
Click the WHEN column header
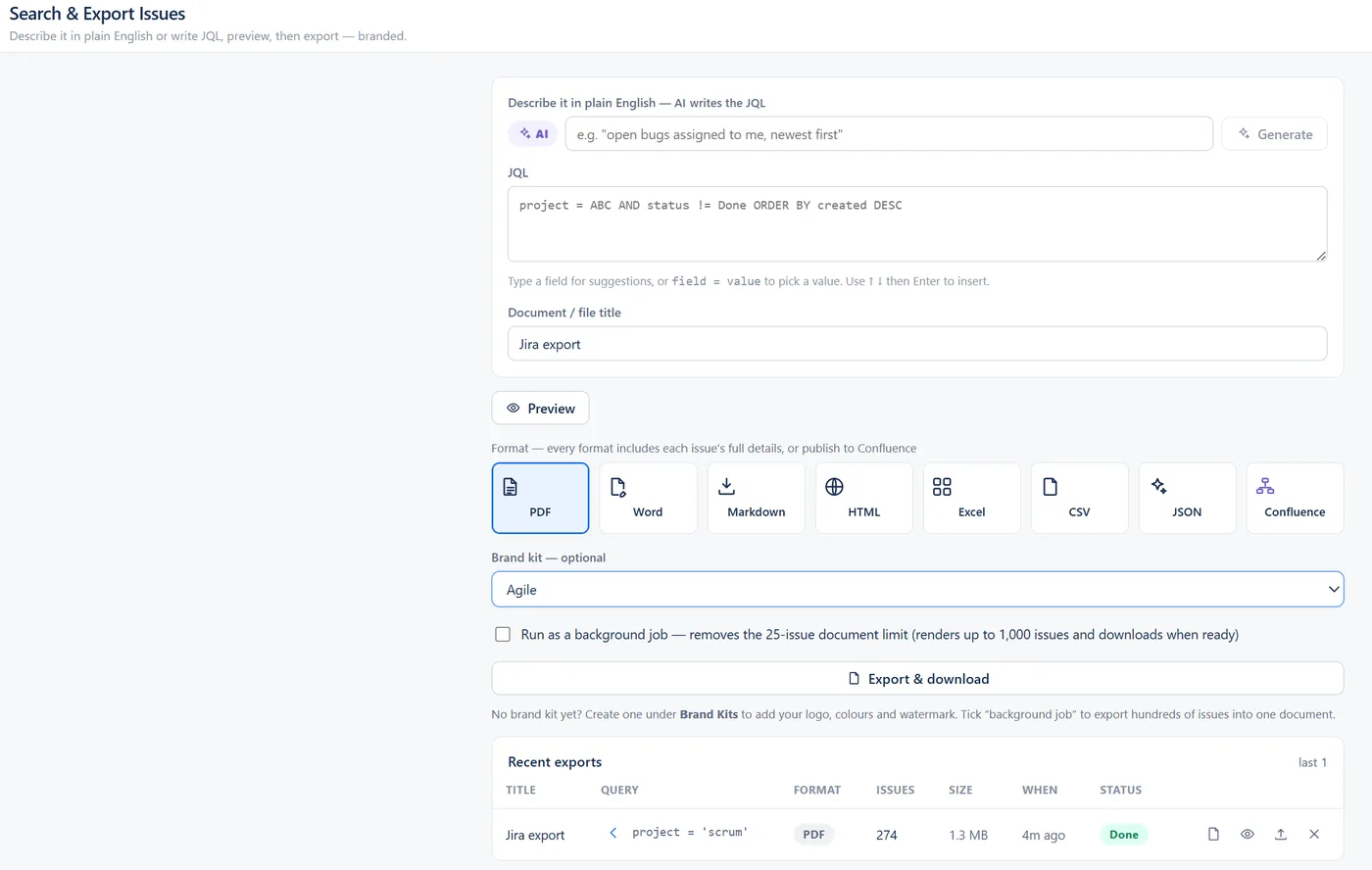click(x=1040, y=790)
